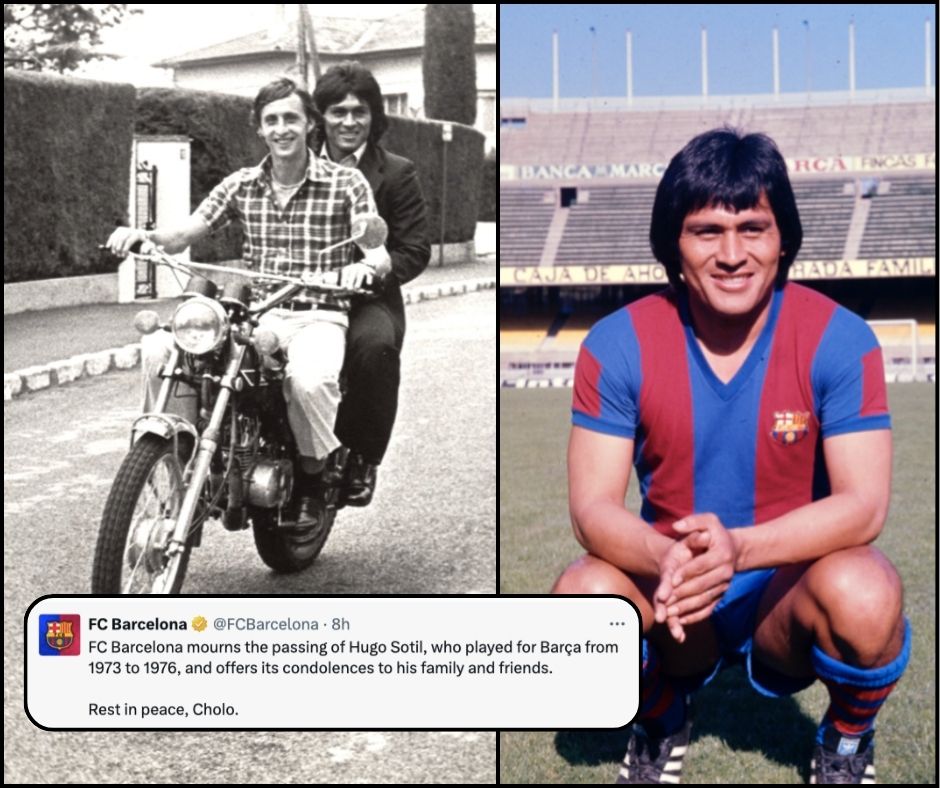The width and height of the screenshot is (940, 788).
Task: Open the three-dot more options menu
Action: 617,624
